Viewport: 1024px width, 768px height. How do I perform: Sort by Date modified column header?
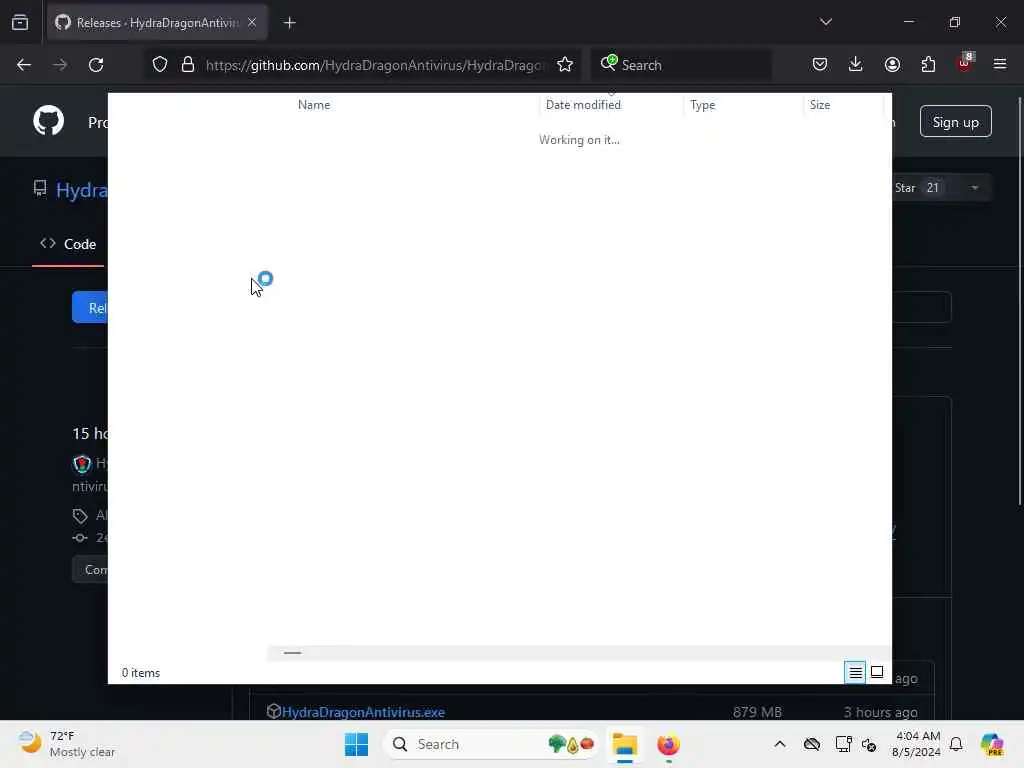pyautogui.click(x=583, y=104)
